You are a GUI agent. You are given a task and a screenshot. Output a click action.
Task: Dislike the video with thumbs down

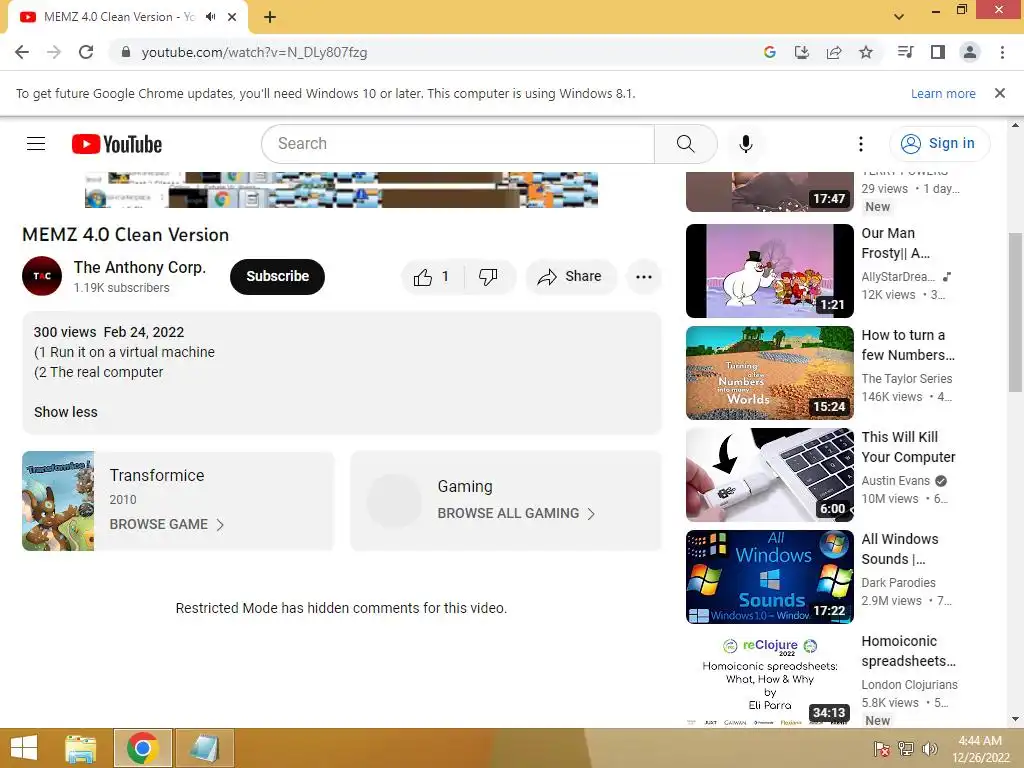(x=488, y=277)
